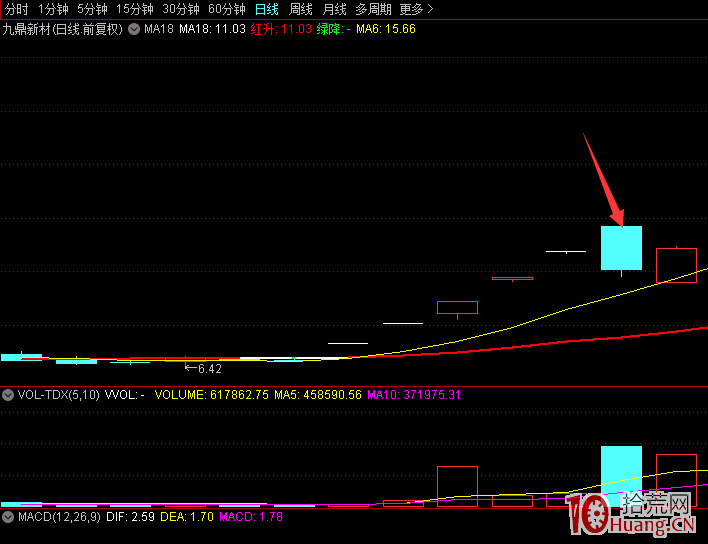Click the 绿降 indicator label

click(x=334, y=29)
